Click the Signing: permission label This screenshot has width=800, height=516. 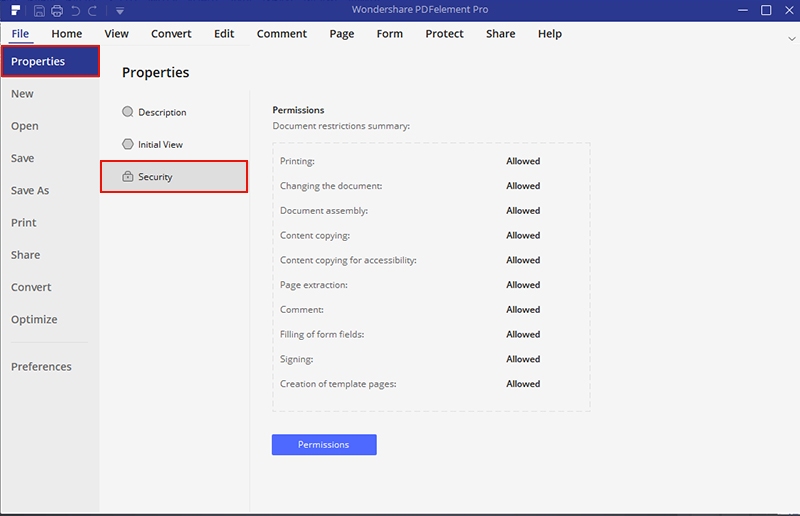296,359
